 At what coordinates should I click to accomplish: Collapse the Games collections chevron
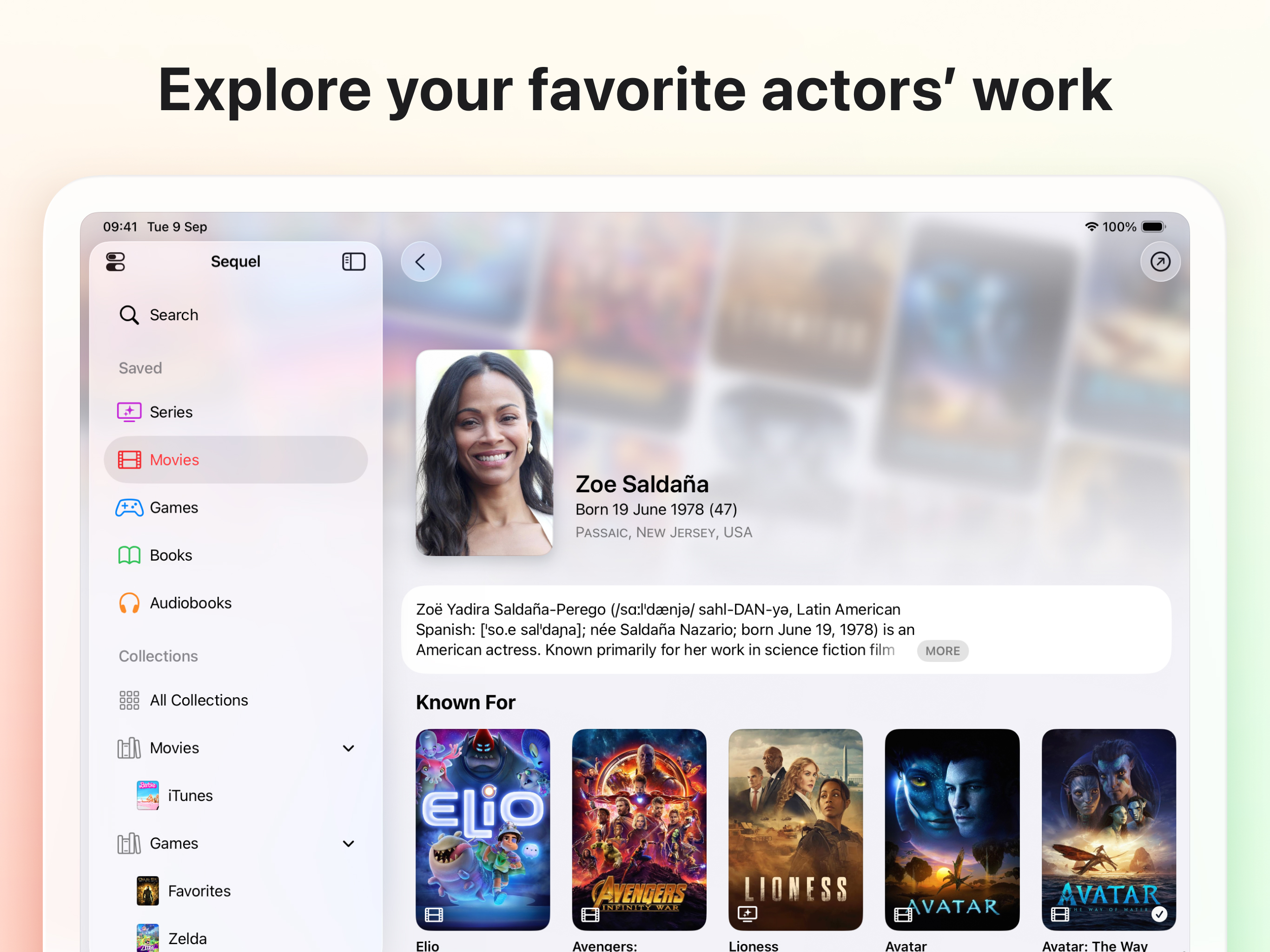349,844
